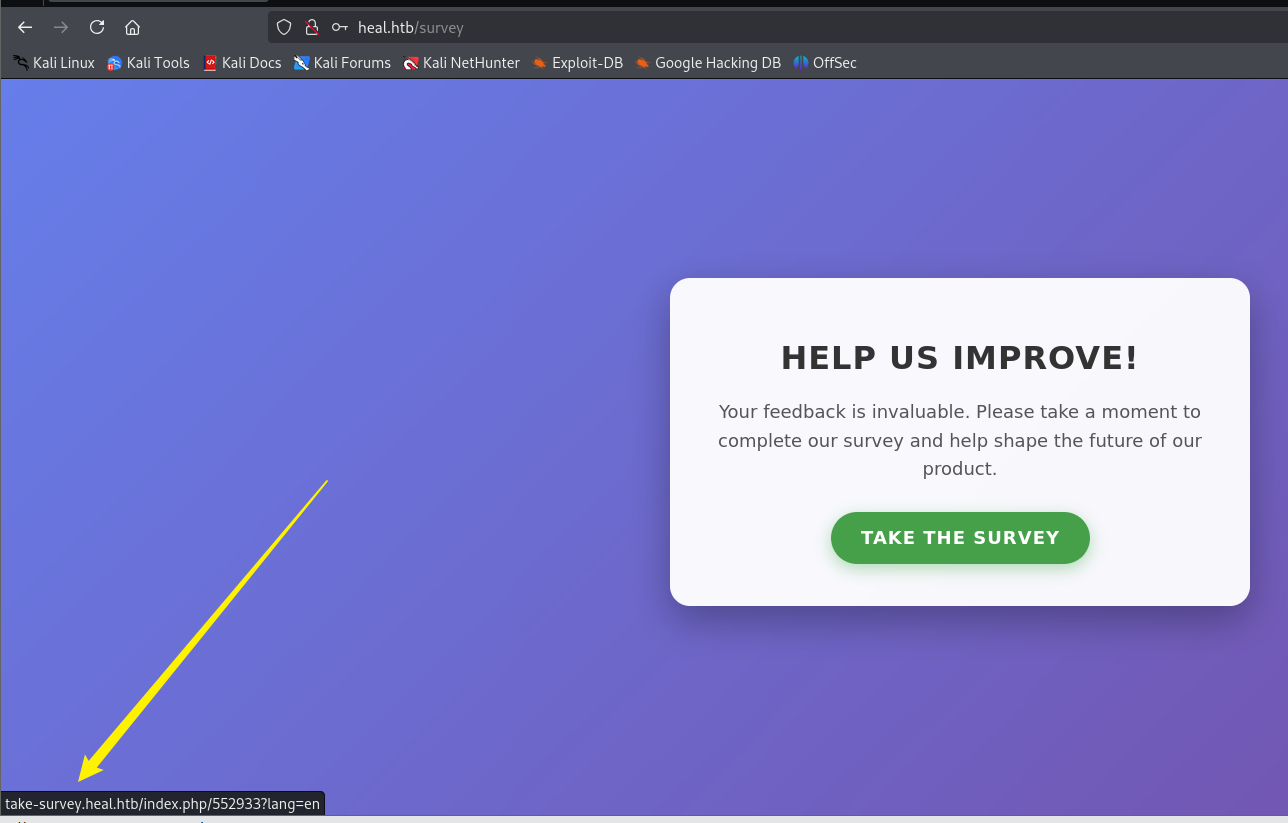Screen dimensions: 1288x823
Task: Click the HELP US IMPROVE! heading
Action: coord(959,358)
